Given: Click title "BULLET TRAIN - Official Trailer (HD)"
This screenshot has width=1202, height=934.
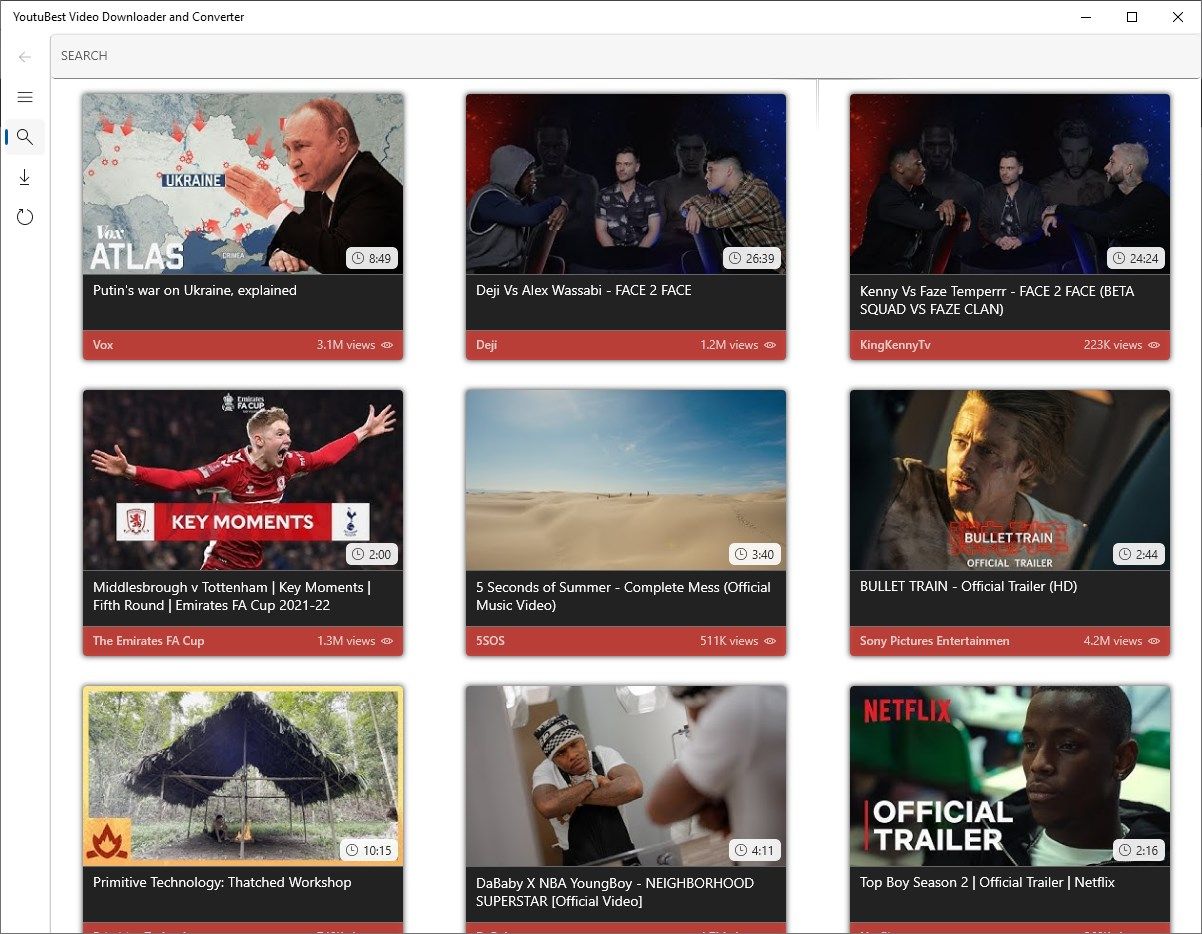Looking at the screenshot, I should [969, 586].
